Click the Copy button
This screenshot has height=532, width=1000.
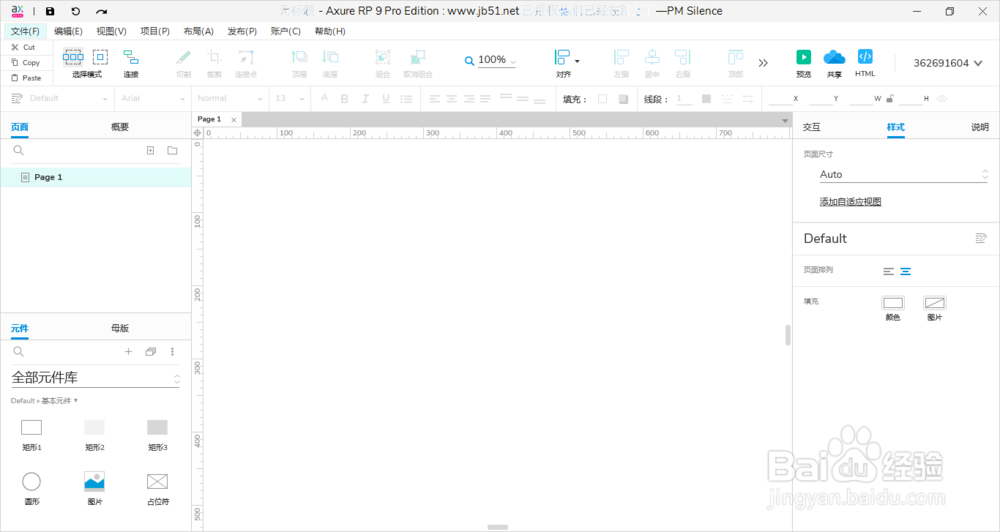26,63
